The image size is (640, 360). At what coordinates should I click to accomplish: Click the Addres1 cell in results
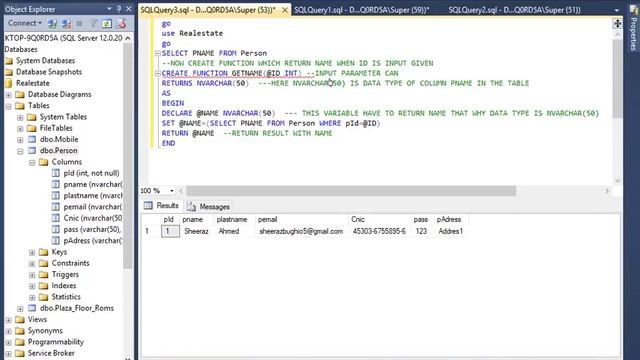point(451,231)
